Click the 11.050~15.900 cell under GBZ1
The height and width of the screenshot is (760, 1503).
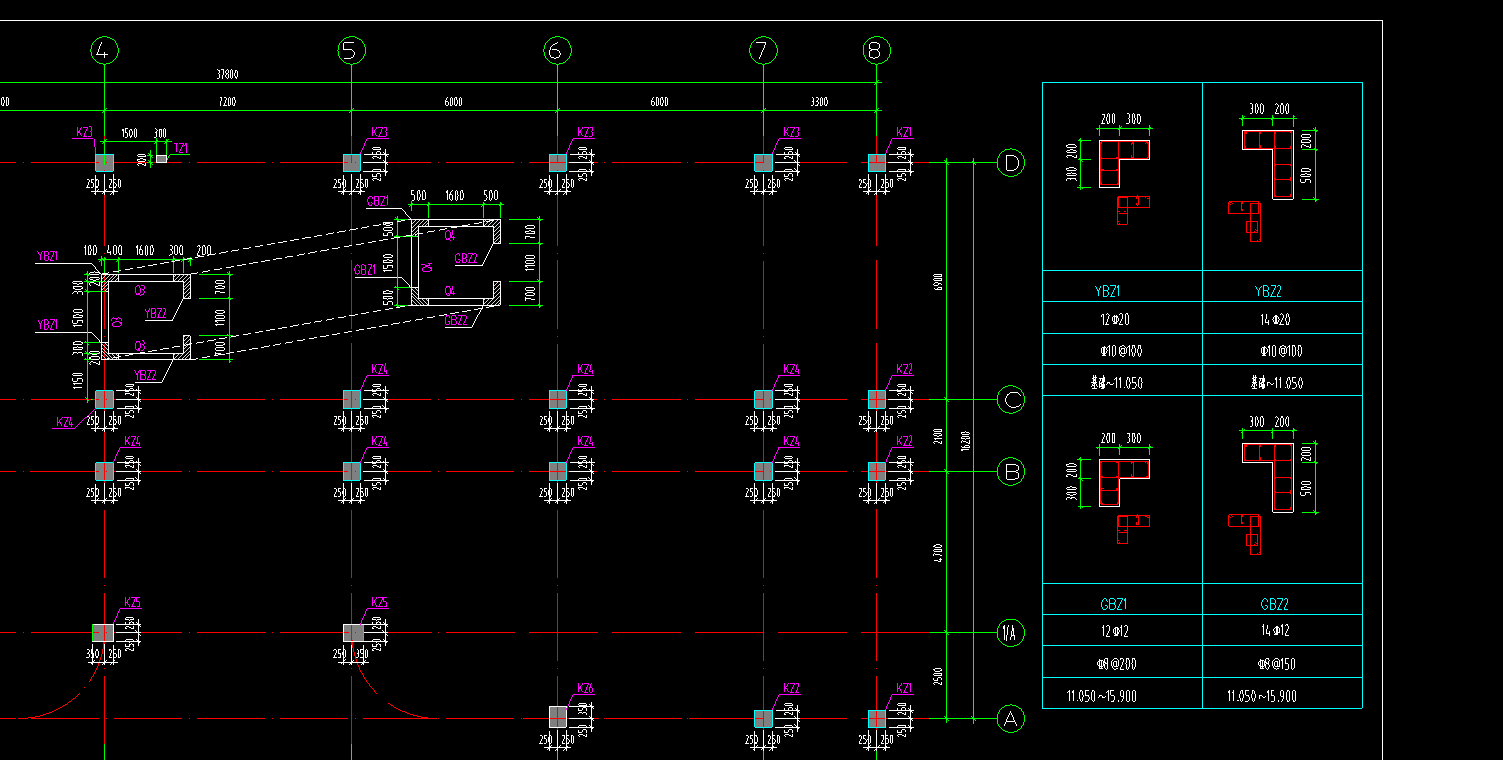point(1122,695)
